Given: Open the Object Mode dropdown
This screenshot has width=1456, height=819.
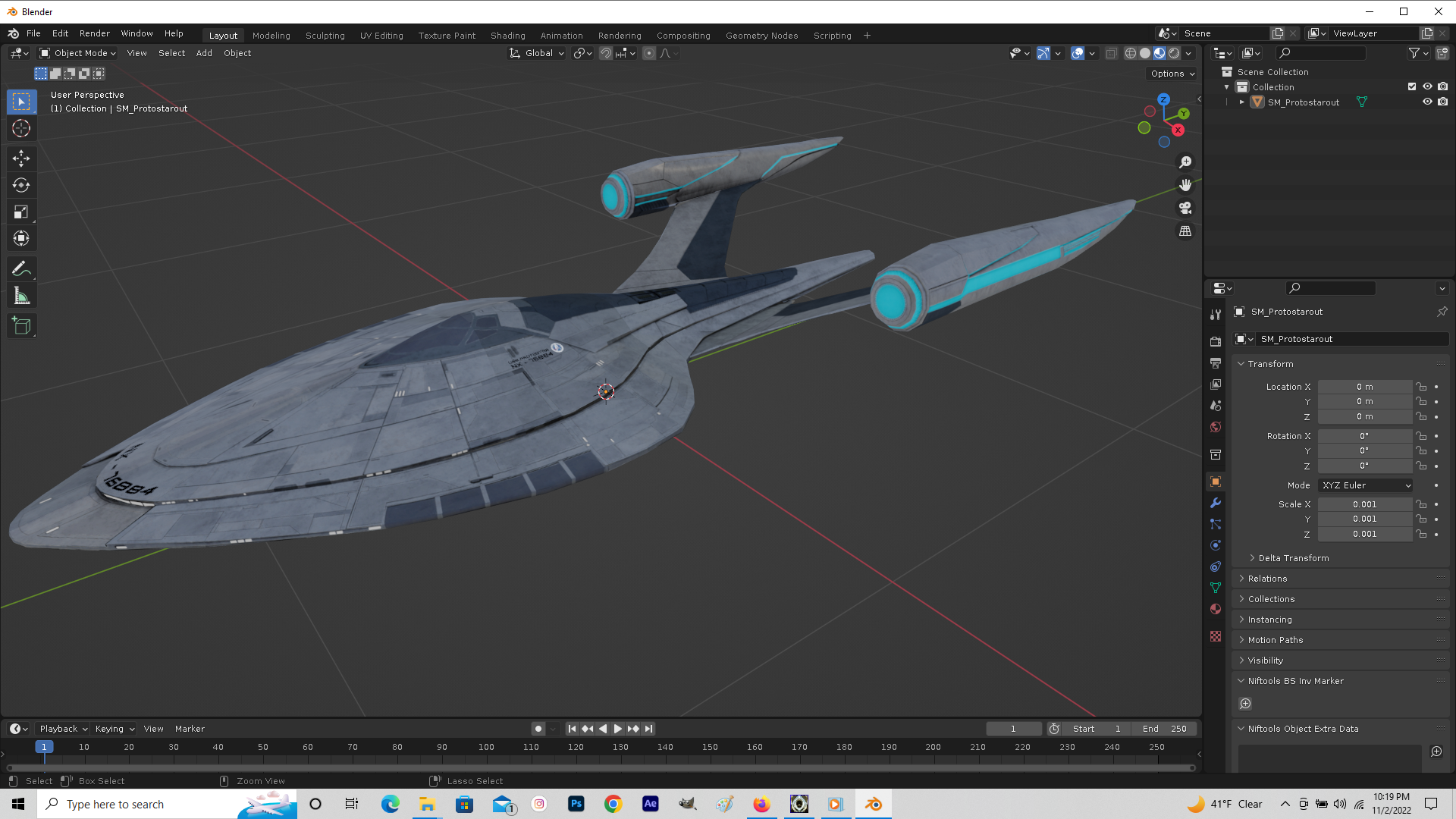Looking at the screenshot, I should [x=77, y=53].
